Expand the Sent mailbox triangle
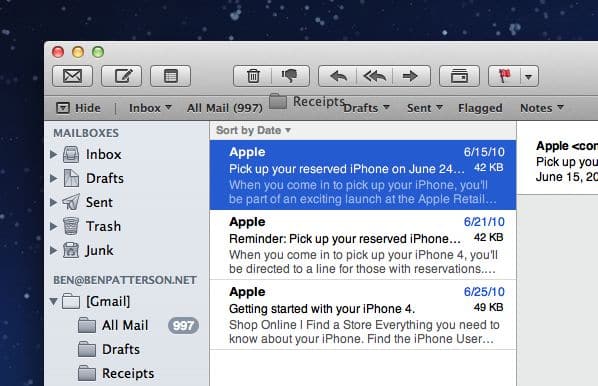598x386 pixels. click(x=53, y=202)
